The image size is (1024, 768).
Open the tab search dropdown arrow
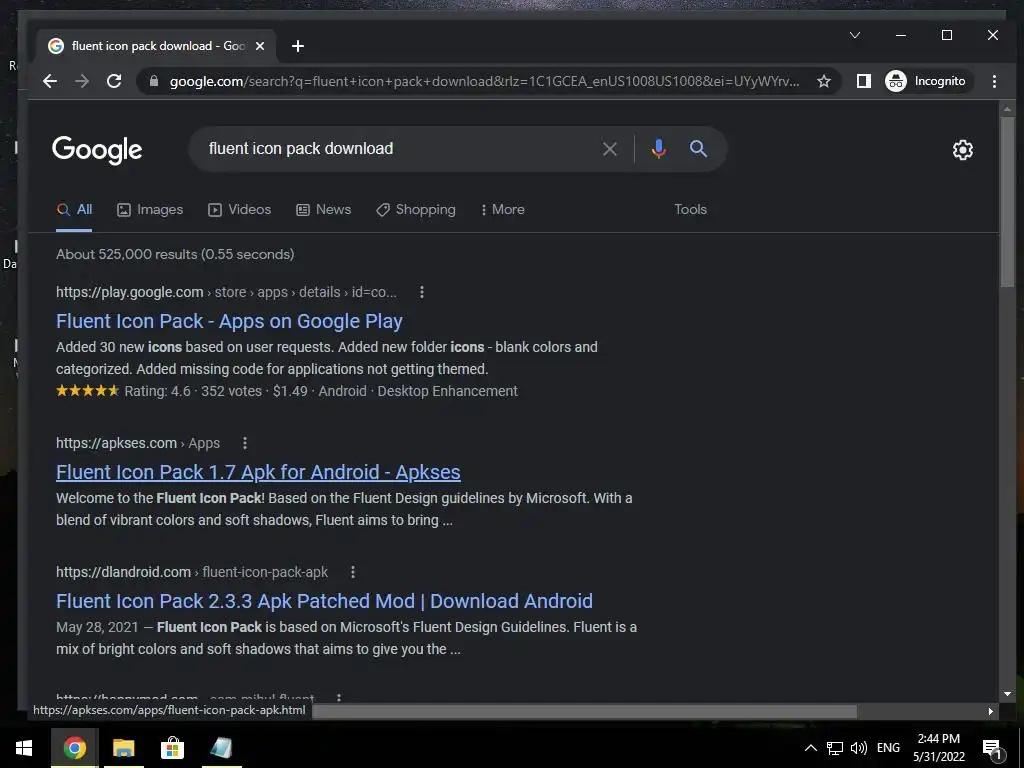855,35
